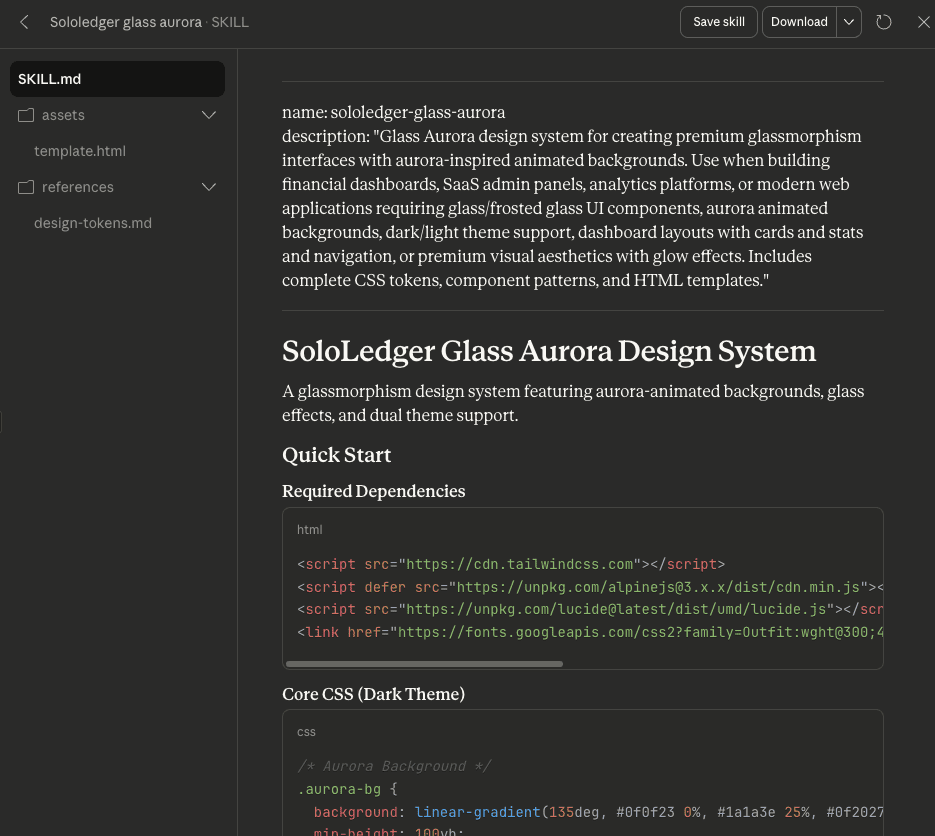Close the skill preview panel
The height and width of the screenshot is (836, 935).
pos(924,22)
